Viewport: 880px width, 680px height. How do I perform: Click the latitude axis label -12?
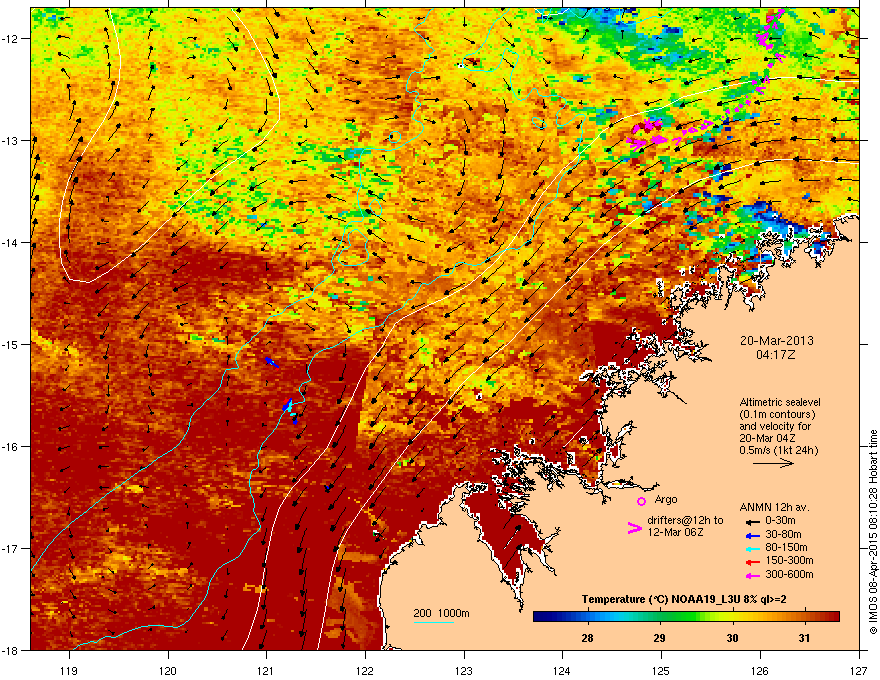(x=10, y=39)
